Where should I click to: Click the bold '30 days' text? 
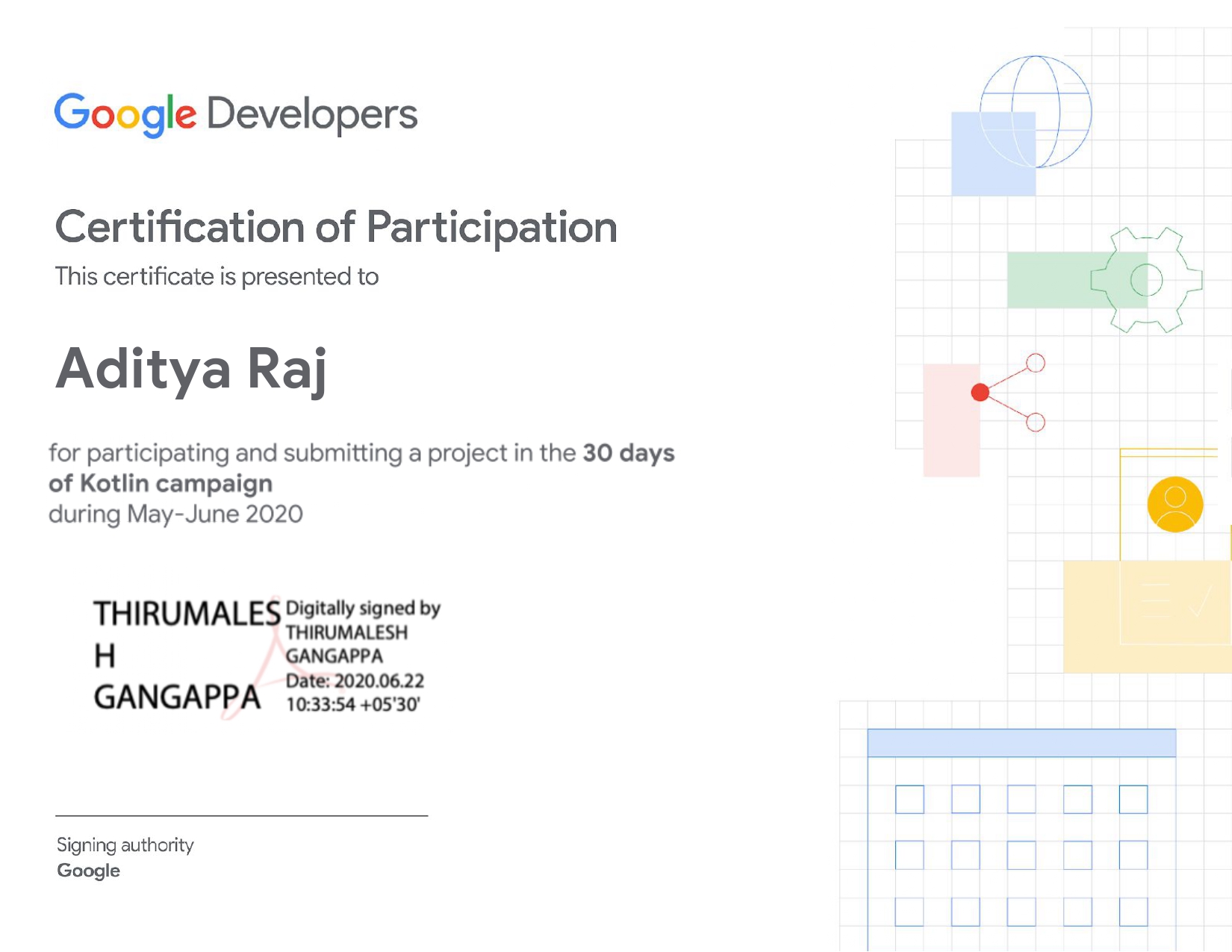pyautogui.click(x=629, y=452)
